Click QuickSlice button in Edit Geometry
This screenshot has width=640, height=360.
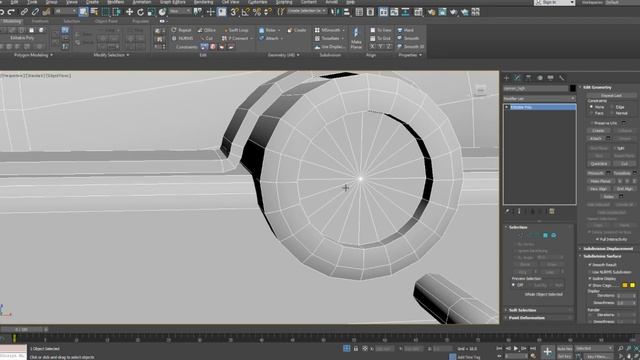point(598,164)
